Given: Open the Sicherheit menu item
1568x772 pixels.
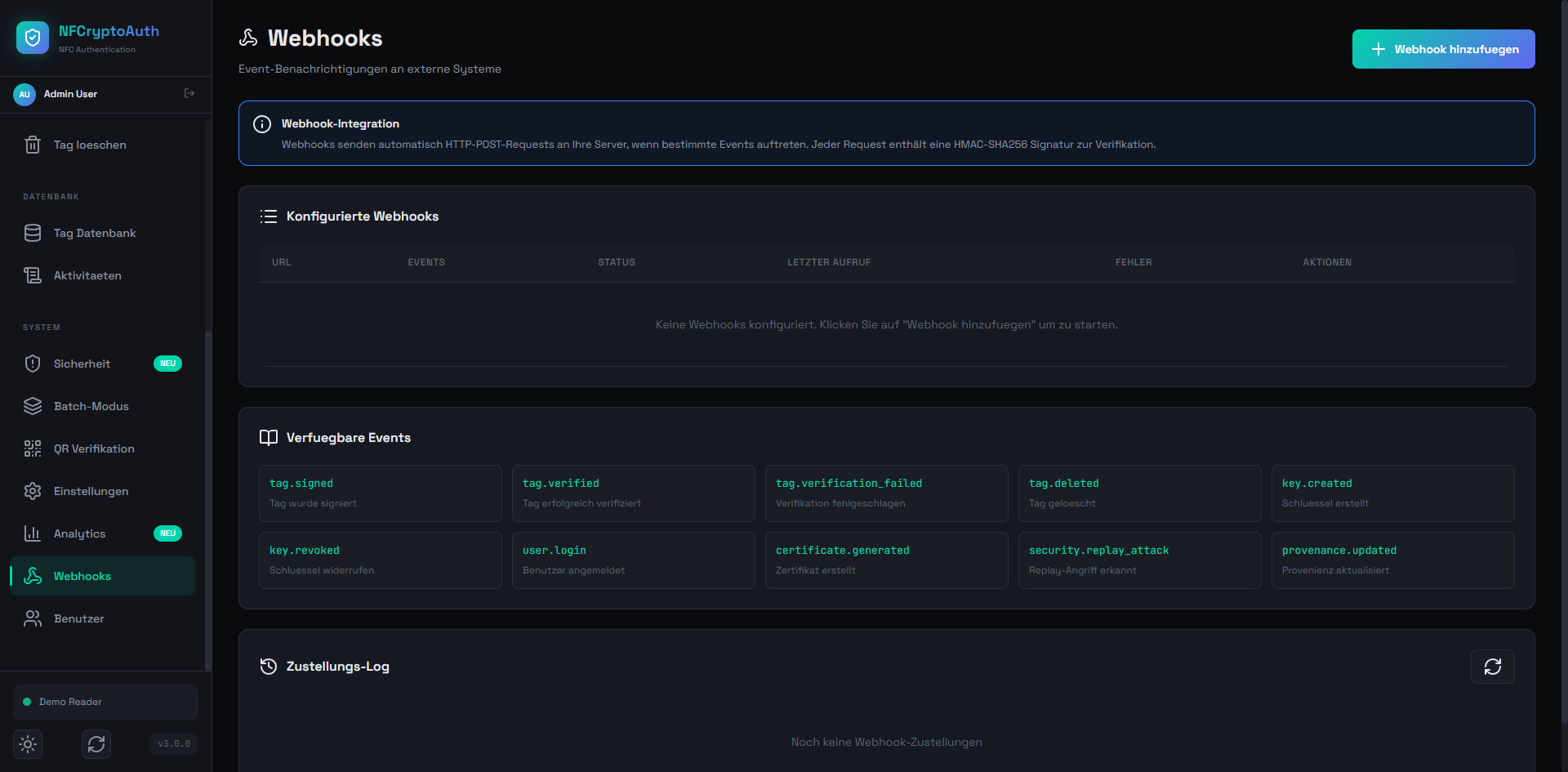Looking at the screenshot, I should (82, 364).
